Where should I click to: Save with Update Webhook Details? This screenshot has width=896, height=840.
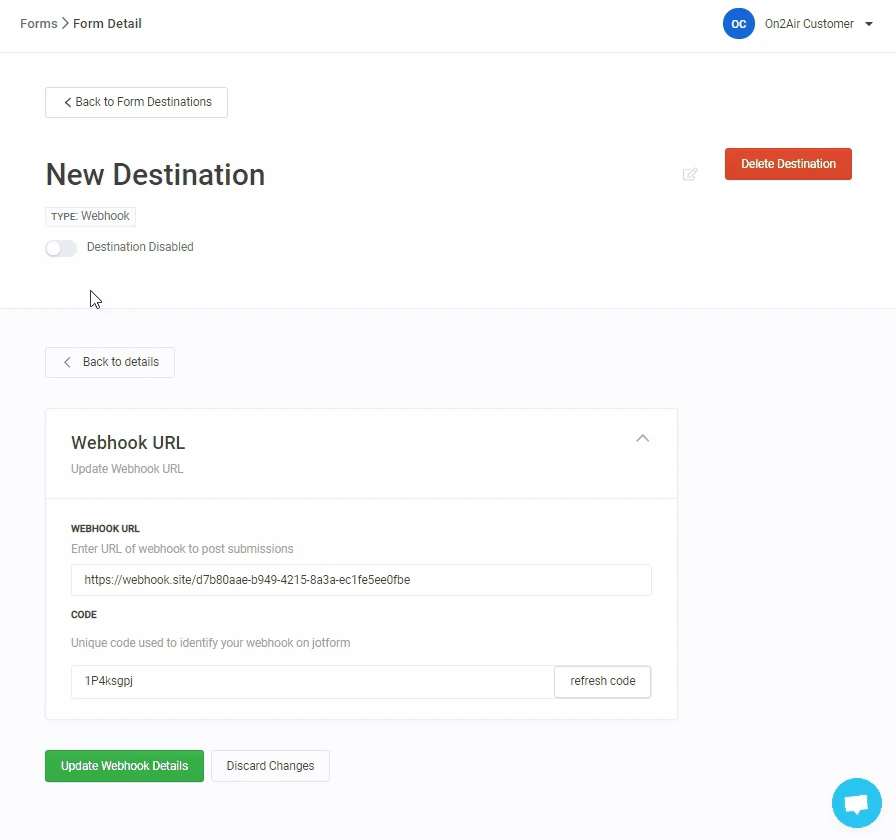[124, 766]
